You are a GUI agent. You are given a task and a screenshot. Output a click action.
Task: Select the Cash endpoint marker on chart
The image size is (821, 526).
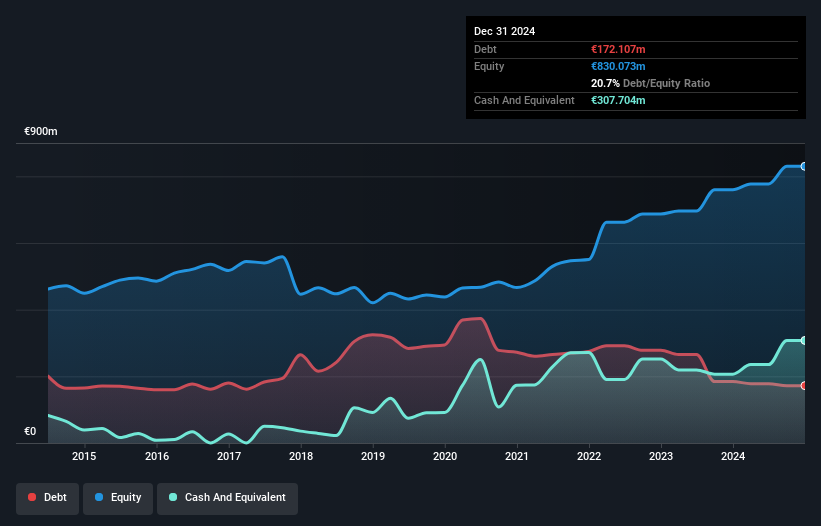click(x=804, y=341)
